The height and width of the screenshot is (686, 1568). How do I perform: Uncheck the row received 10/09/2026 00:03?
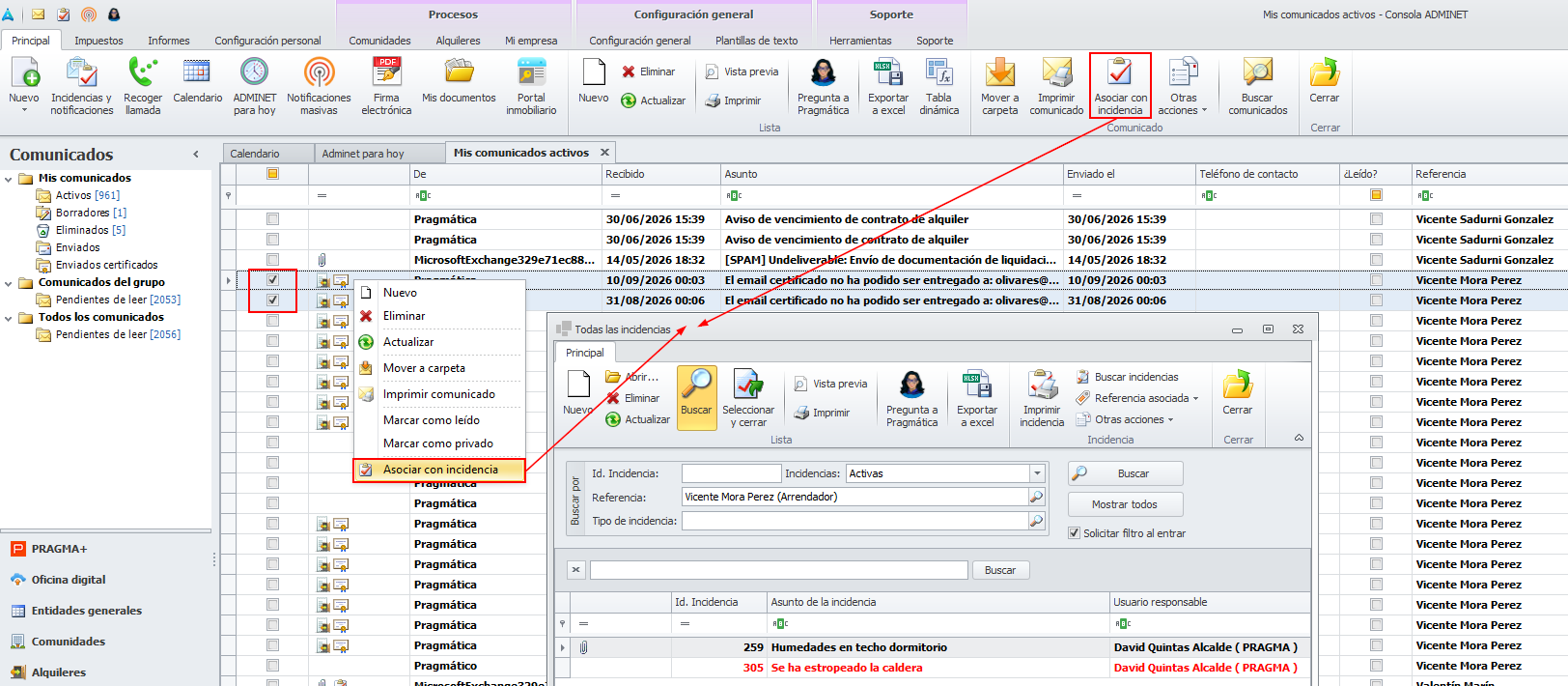point(272,280)
